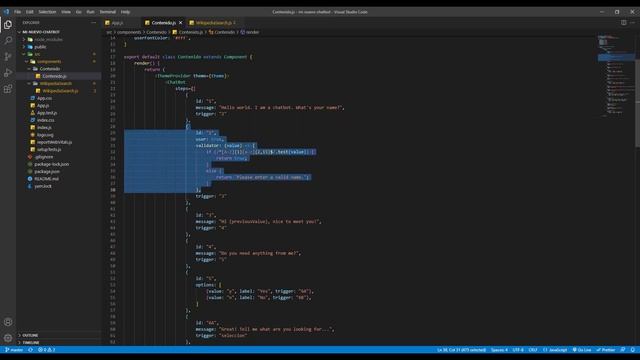This screenshot has height=360, width=640.
Task: Click the Split Editor icon
Action: click(x=624, y=23)
